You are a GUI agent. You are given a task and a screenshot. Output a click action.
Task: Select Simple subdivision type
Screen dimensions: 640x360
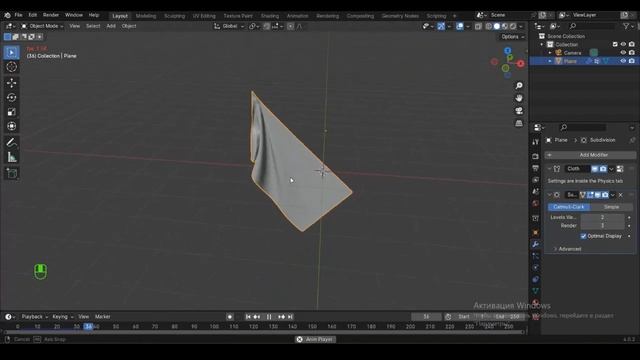pyautogui.click(x=611, y=207)
